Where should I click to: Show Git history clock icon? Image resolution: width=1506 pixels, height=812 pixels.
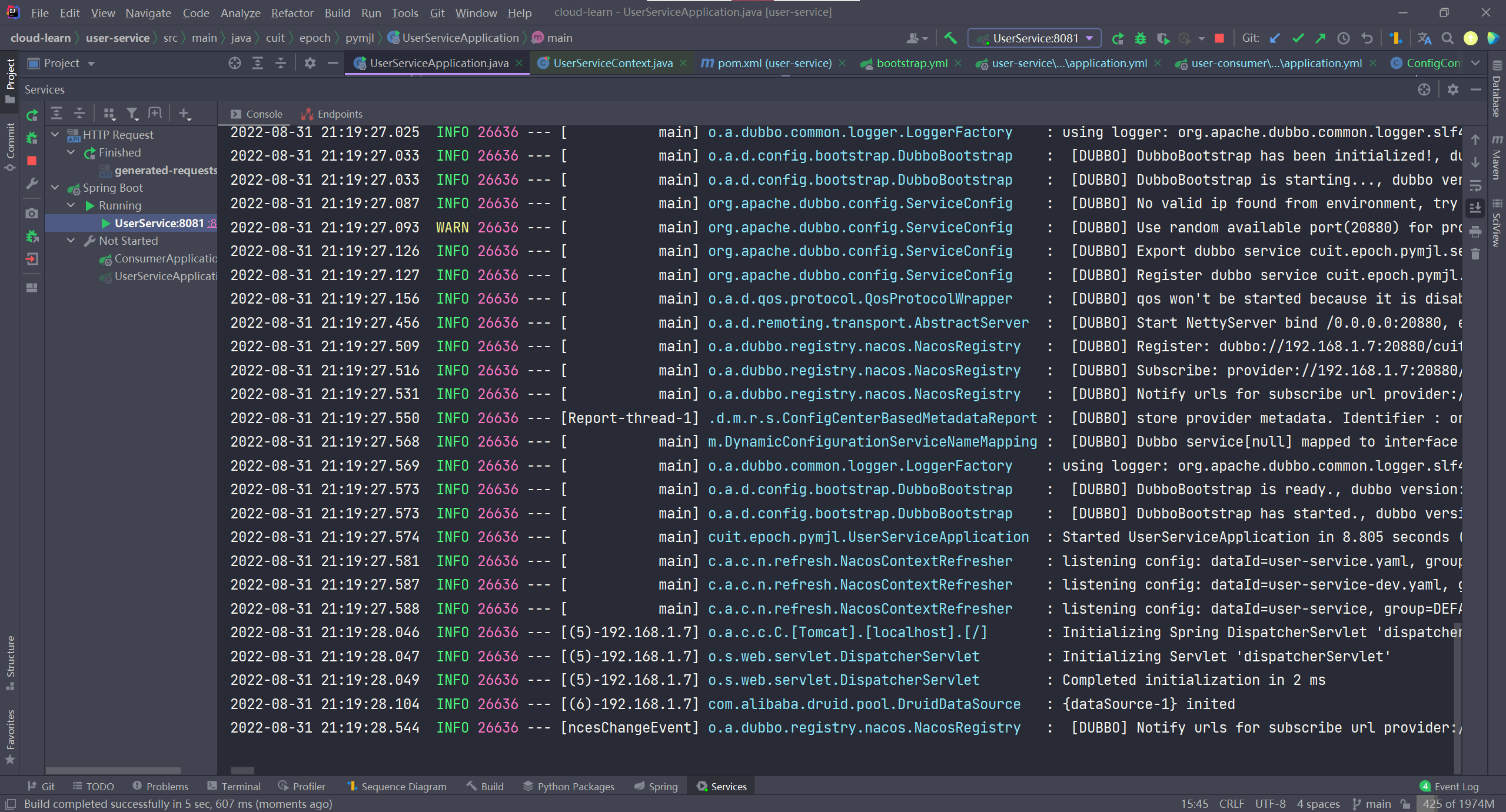1344,38
